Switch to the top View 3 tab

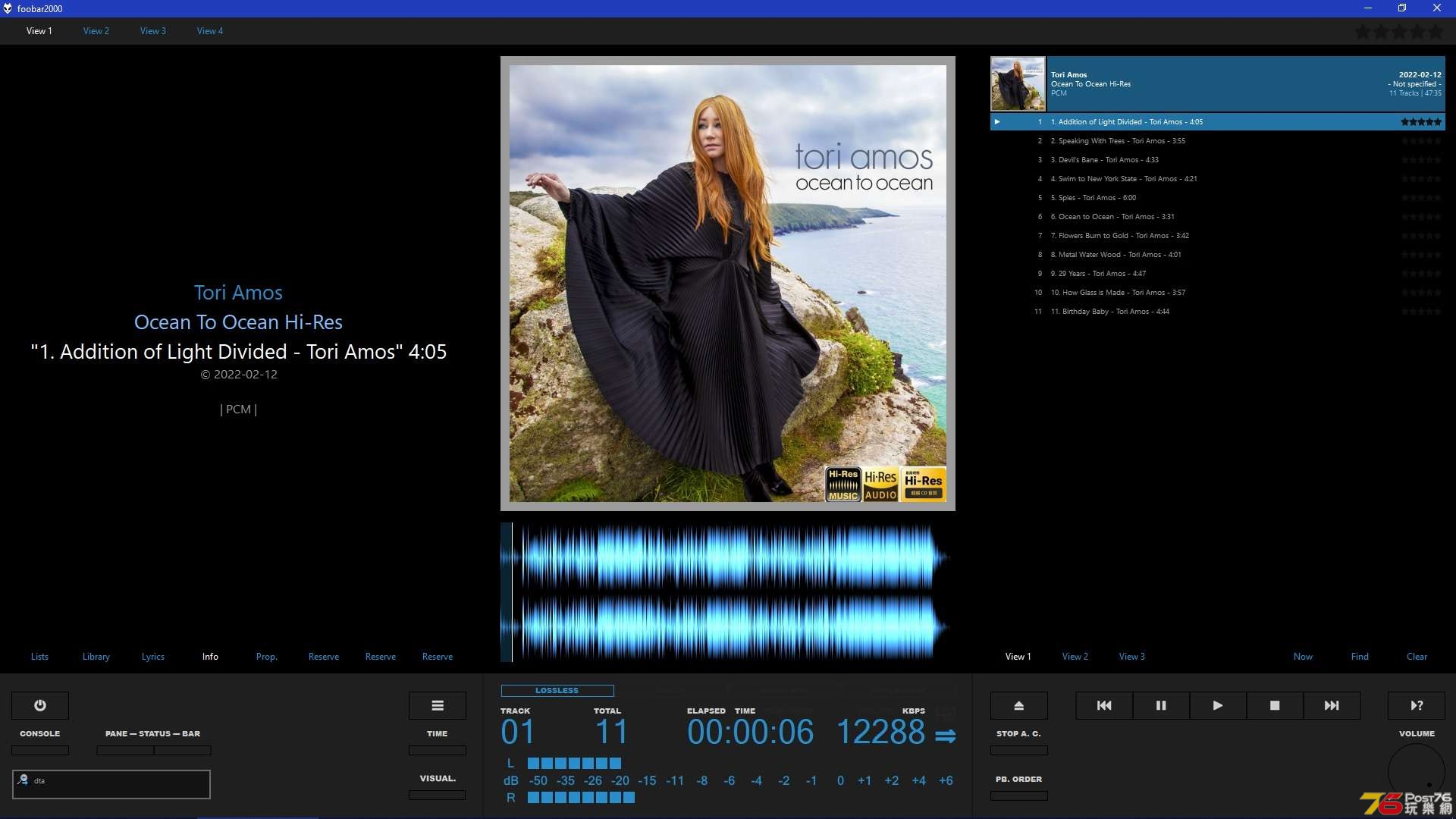tap(153, 31)
